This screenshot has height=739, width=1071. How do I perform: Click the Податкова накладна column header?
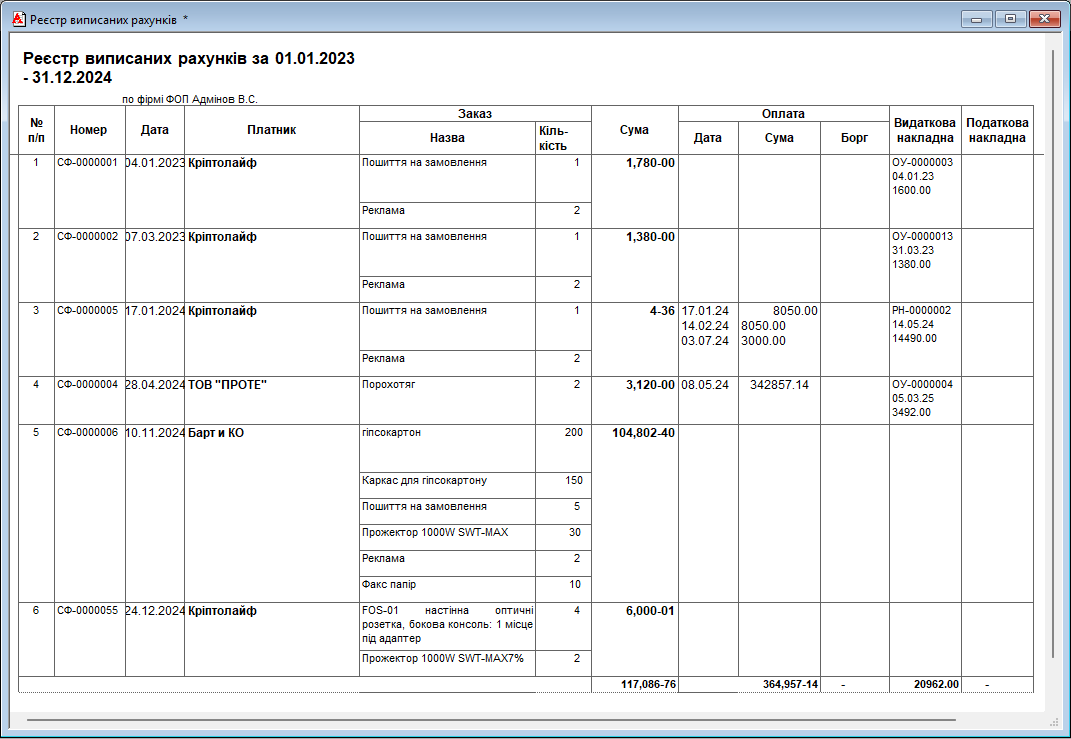(x=997, y=130)
